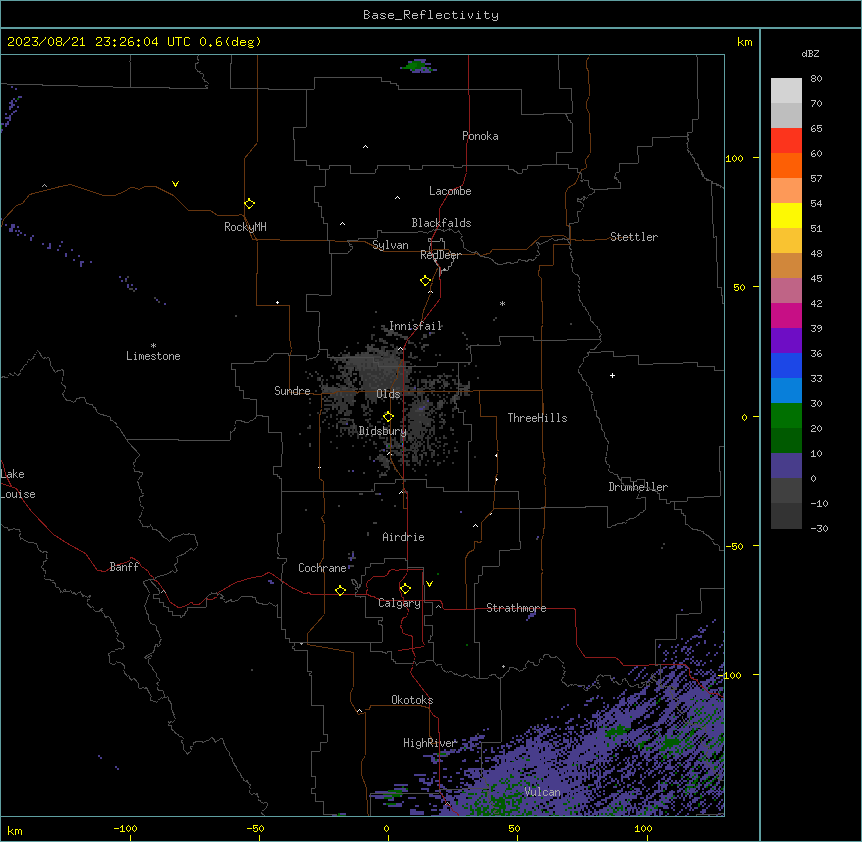
Task: Click the Cochrane label
Action: [x=322, y=568]
